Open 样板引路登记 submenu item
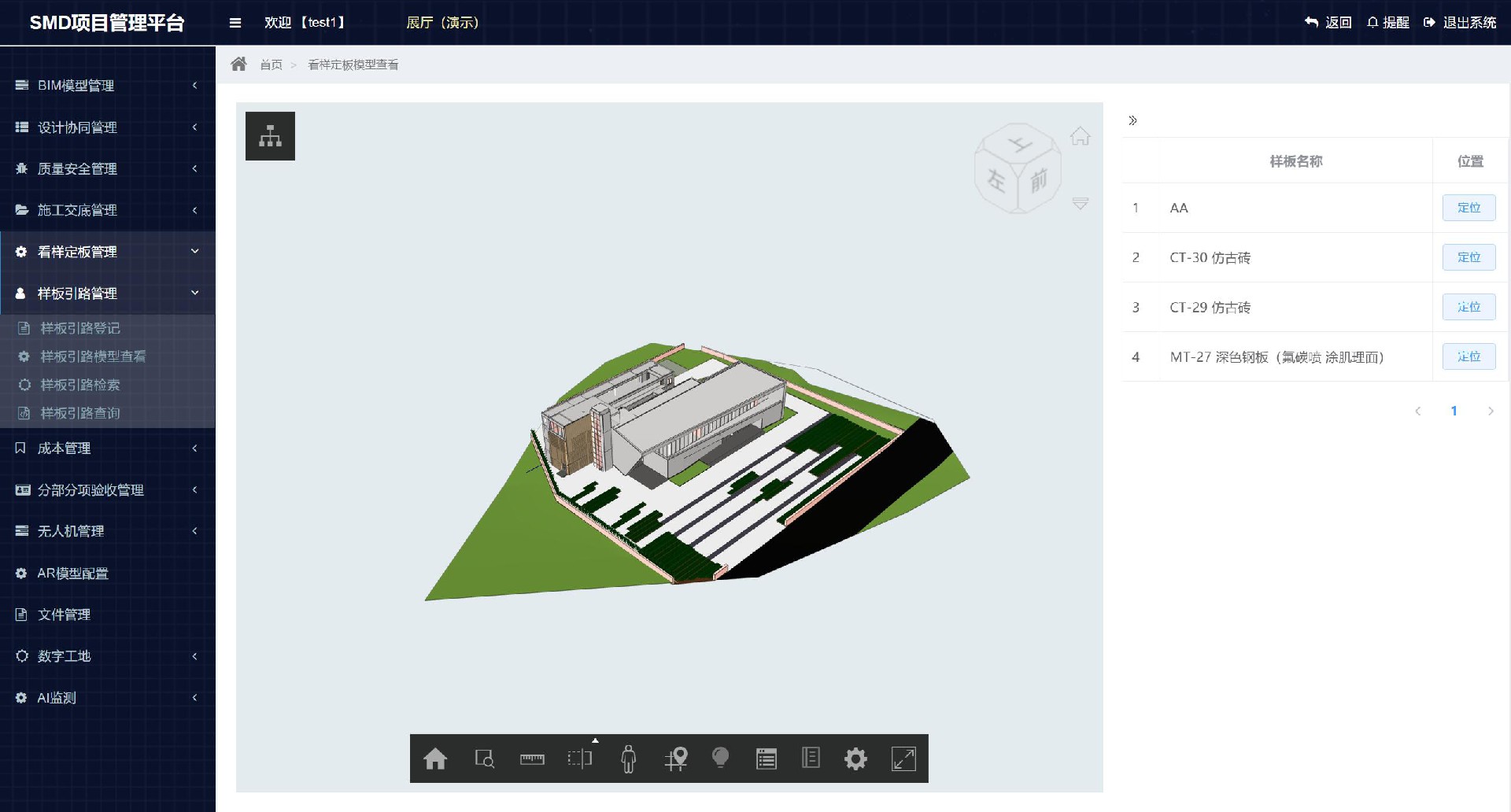1511x812 pixels. (80, 328)
